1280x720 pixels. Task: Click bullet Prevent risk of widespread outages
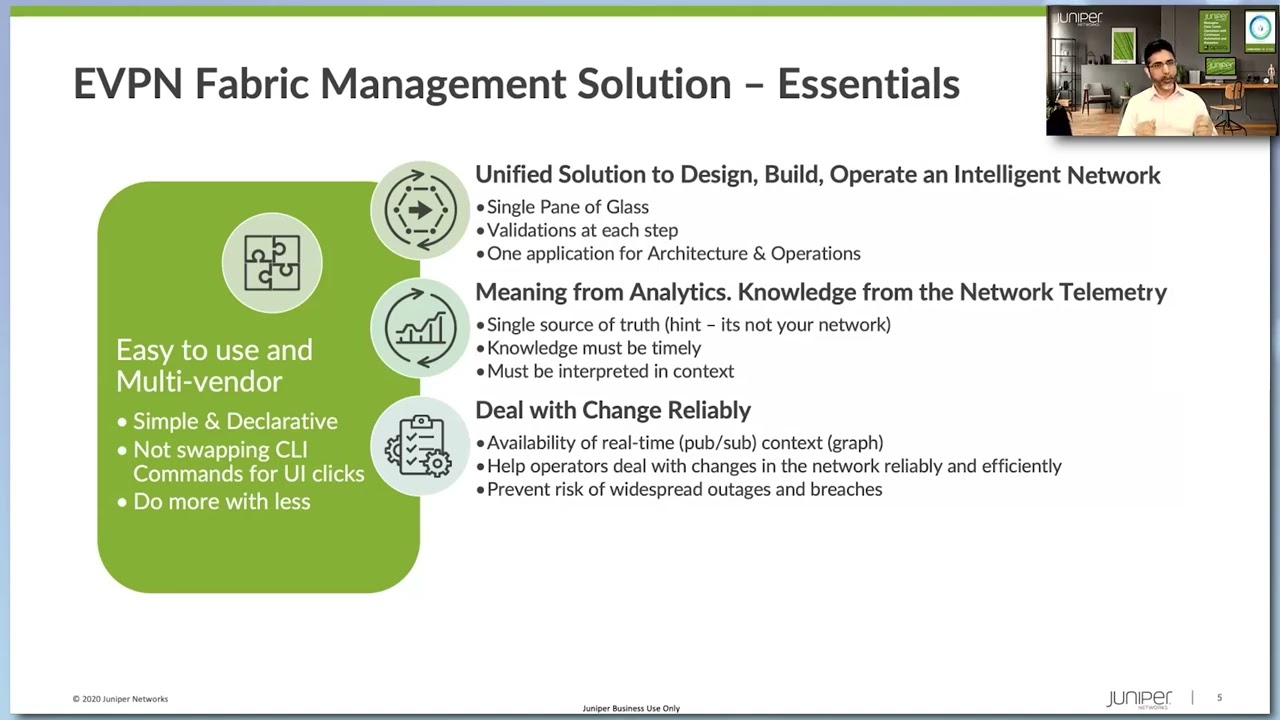pyautogui.click(x=679, y=489)
